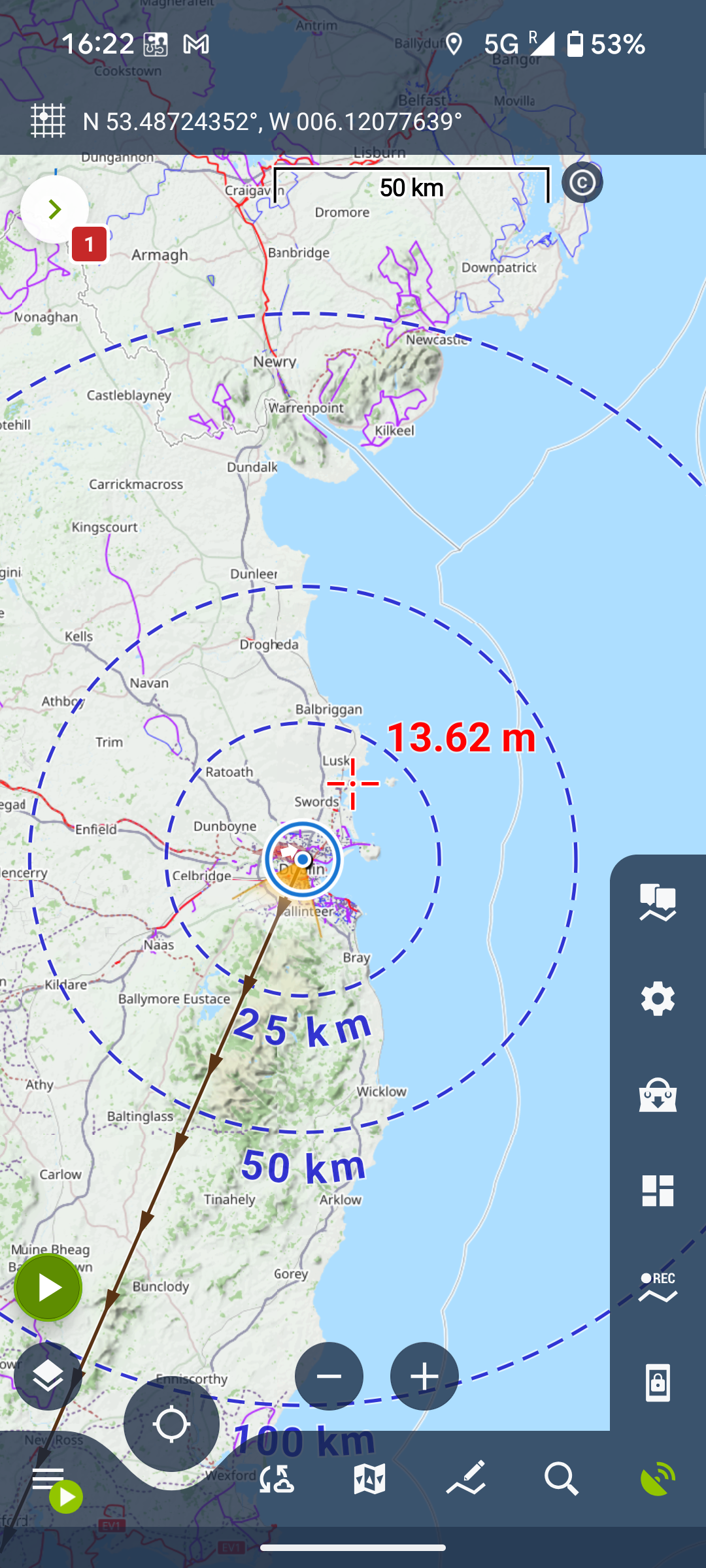
Task: Open the settings gear
Action: click(658, 999)
